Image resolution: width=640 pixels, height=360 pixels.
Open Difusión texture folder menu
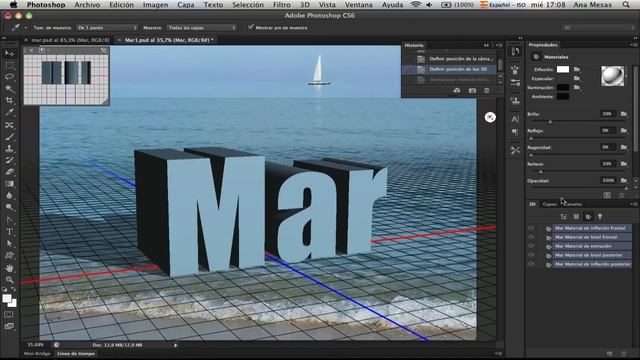(577, 69)
